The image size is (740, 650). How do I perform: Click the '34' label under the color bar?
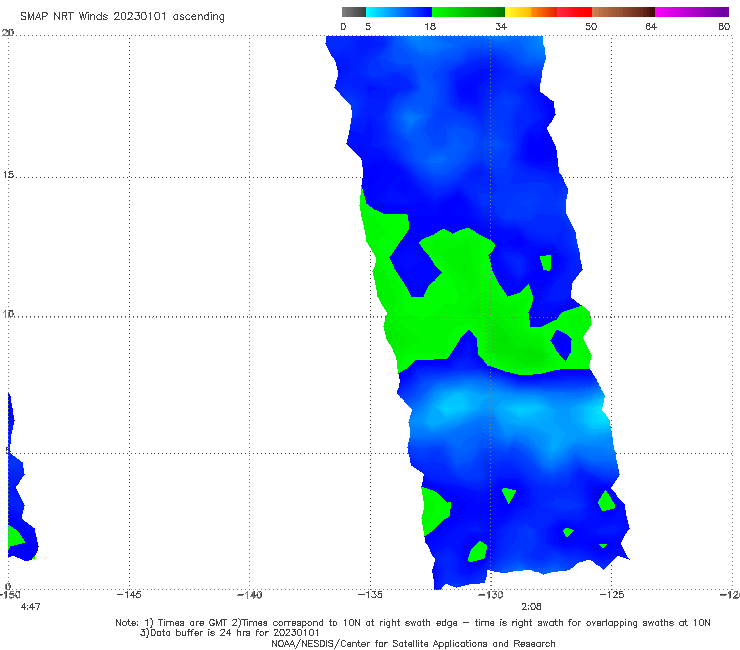click(x=501, y=27)
